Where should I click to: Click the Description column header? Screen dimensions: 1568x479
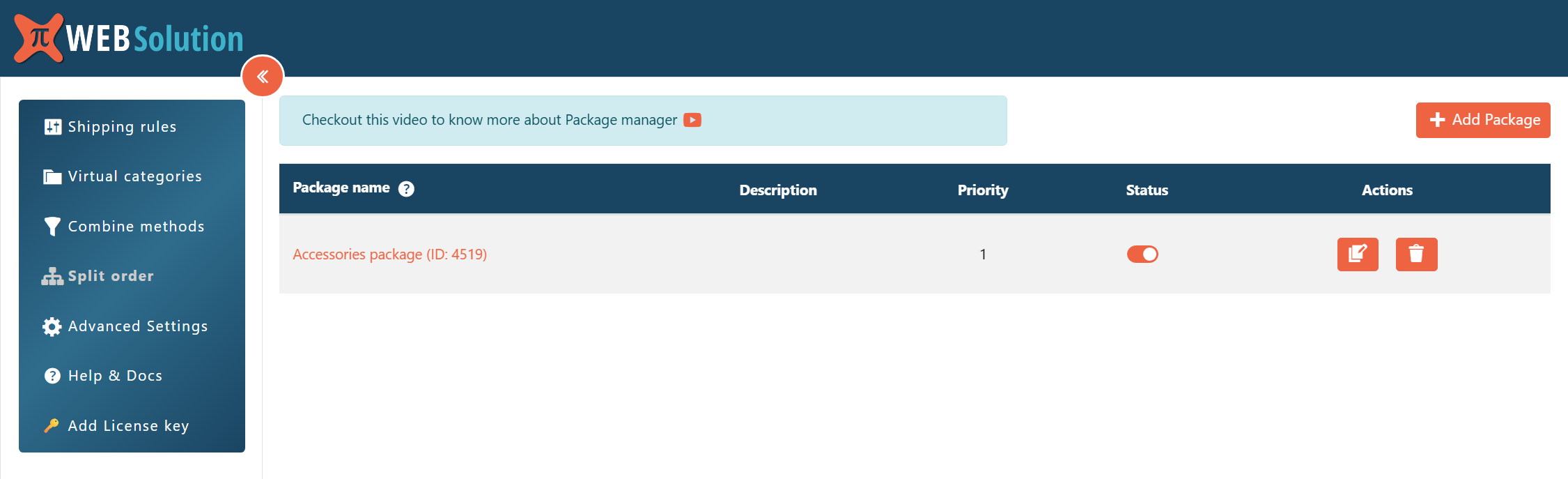[x=777, y=190]
